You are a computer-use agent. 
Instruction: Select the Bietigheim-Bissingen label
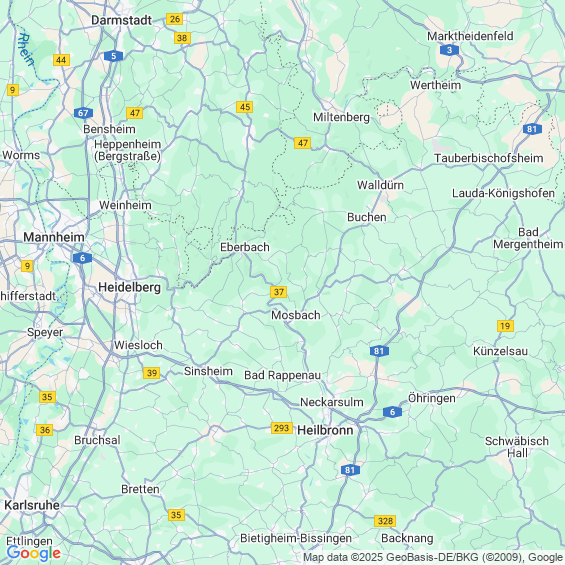tap(296, 538)
